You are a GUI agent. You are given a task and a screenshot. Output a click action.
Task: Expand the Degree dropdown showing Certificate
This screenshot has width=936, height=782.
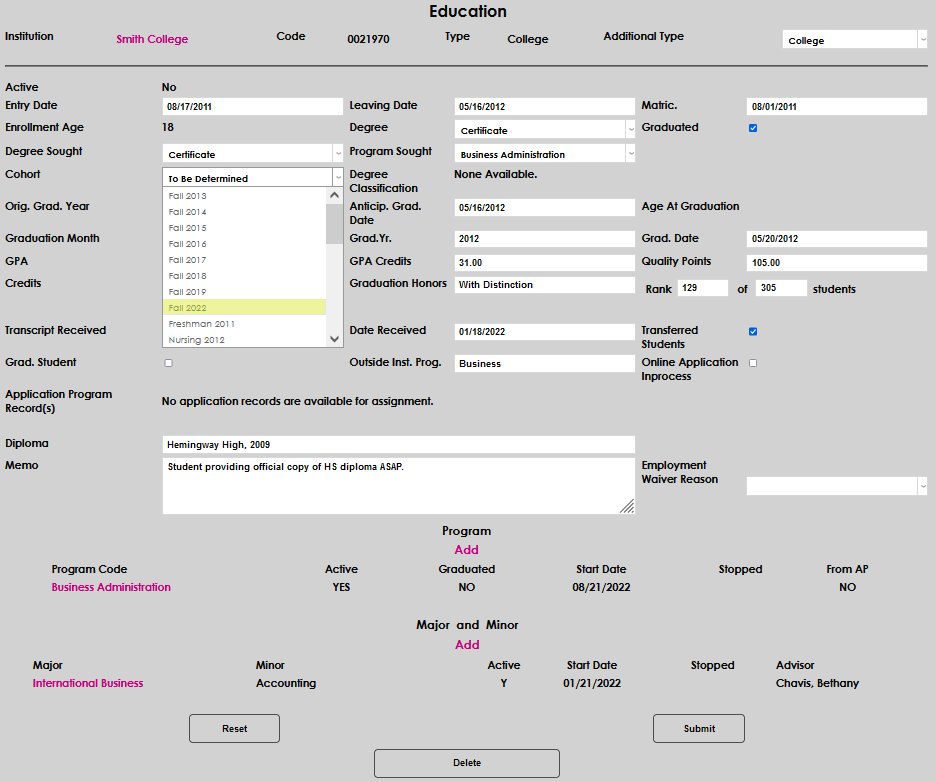click(x=545, y=130)
